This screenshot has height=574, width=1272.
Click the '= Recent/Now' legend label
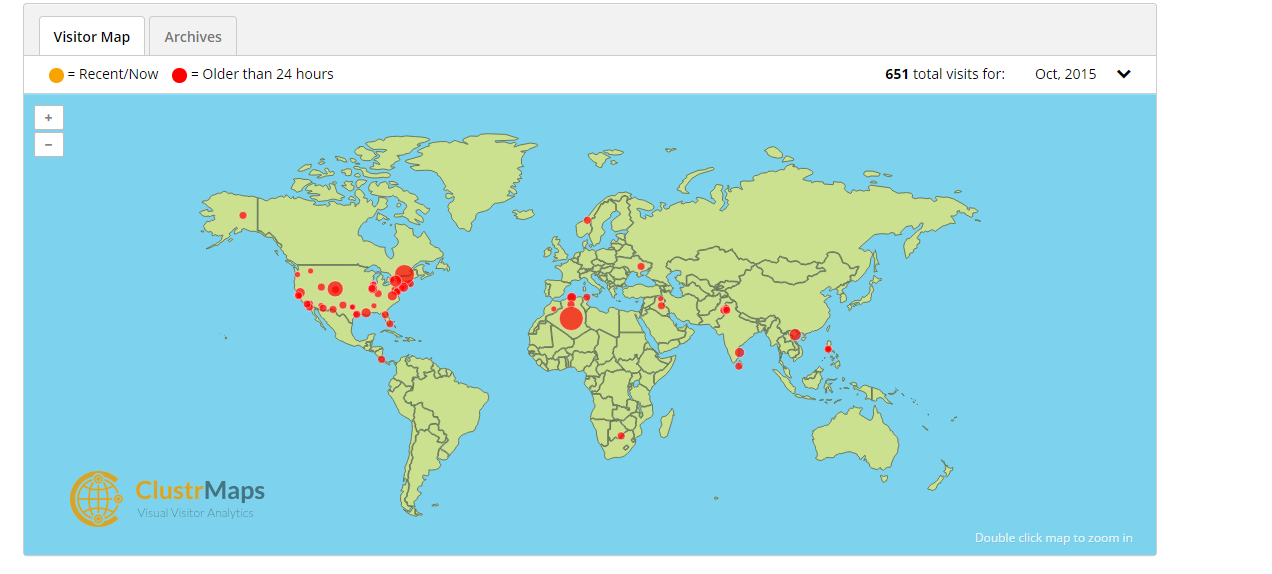[112, 74]
